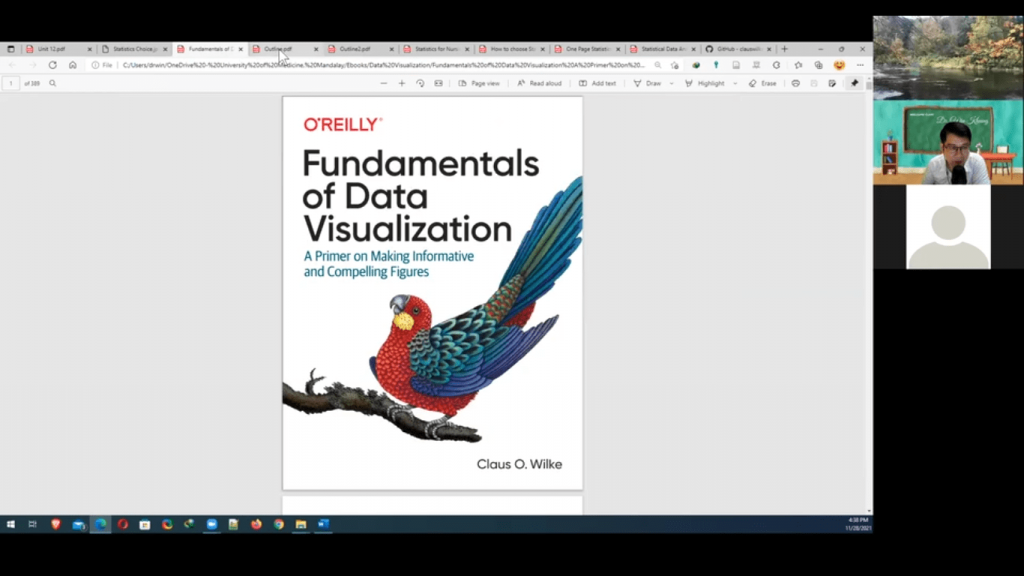This screenshot has width=1024, height=576.
Task: Click the address bar file path
Action: coord(383,65)
